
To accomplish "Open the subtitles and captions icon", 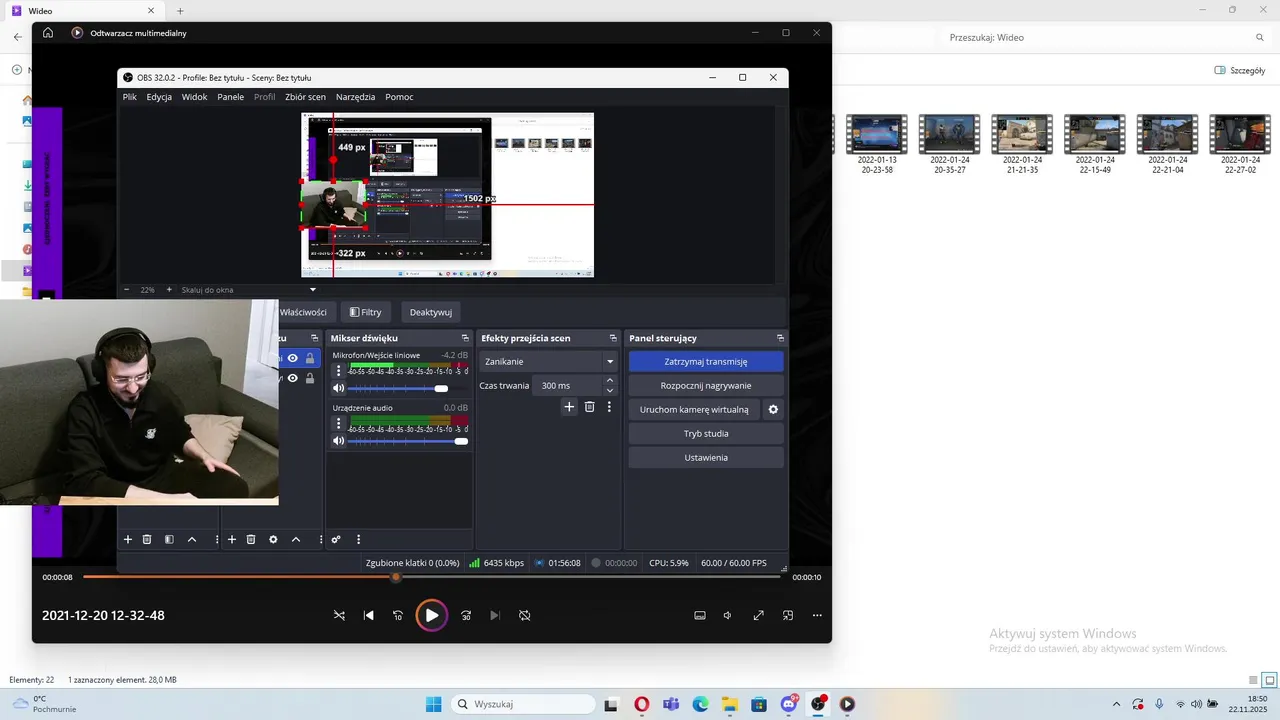I will pyautogui.click(x=700, y=615).
